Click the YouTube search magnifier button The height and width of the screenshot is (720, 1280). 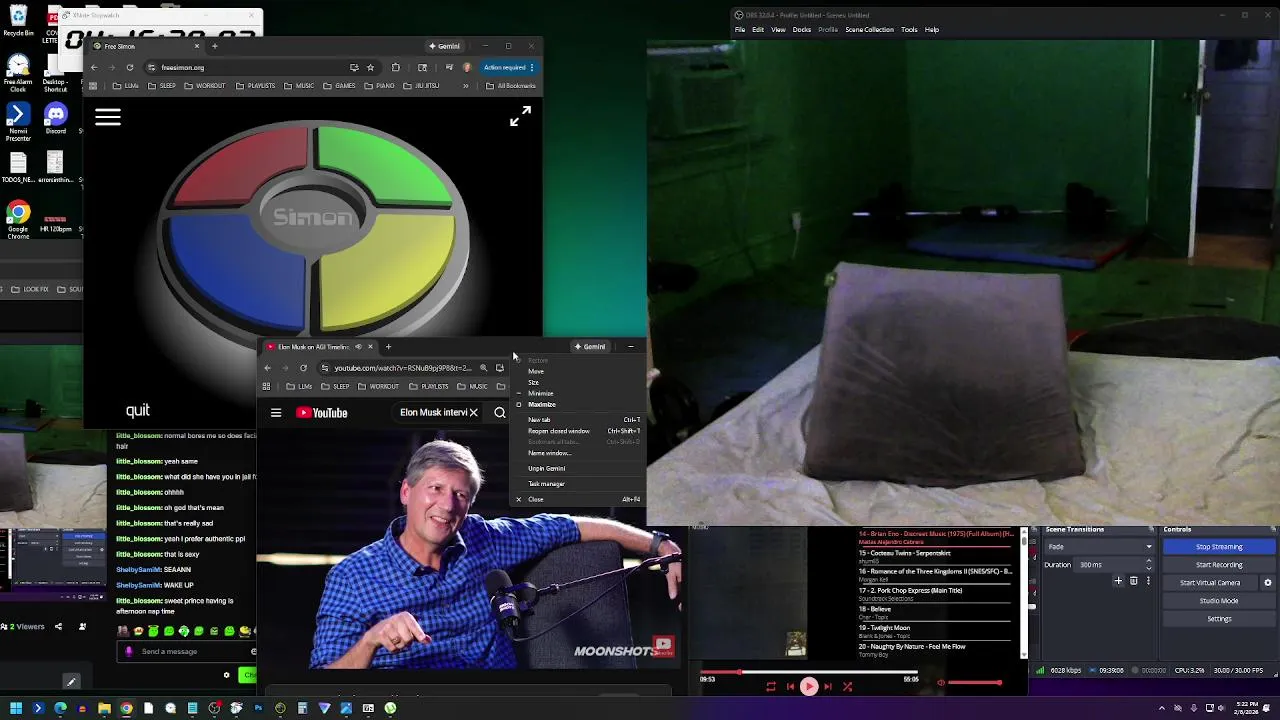[x=500, y=412]
